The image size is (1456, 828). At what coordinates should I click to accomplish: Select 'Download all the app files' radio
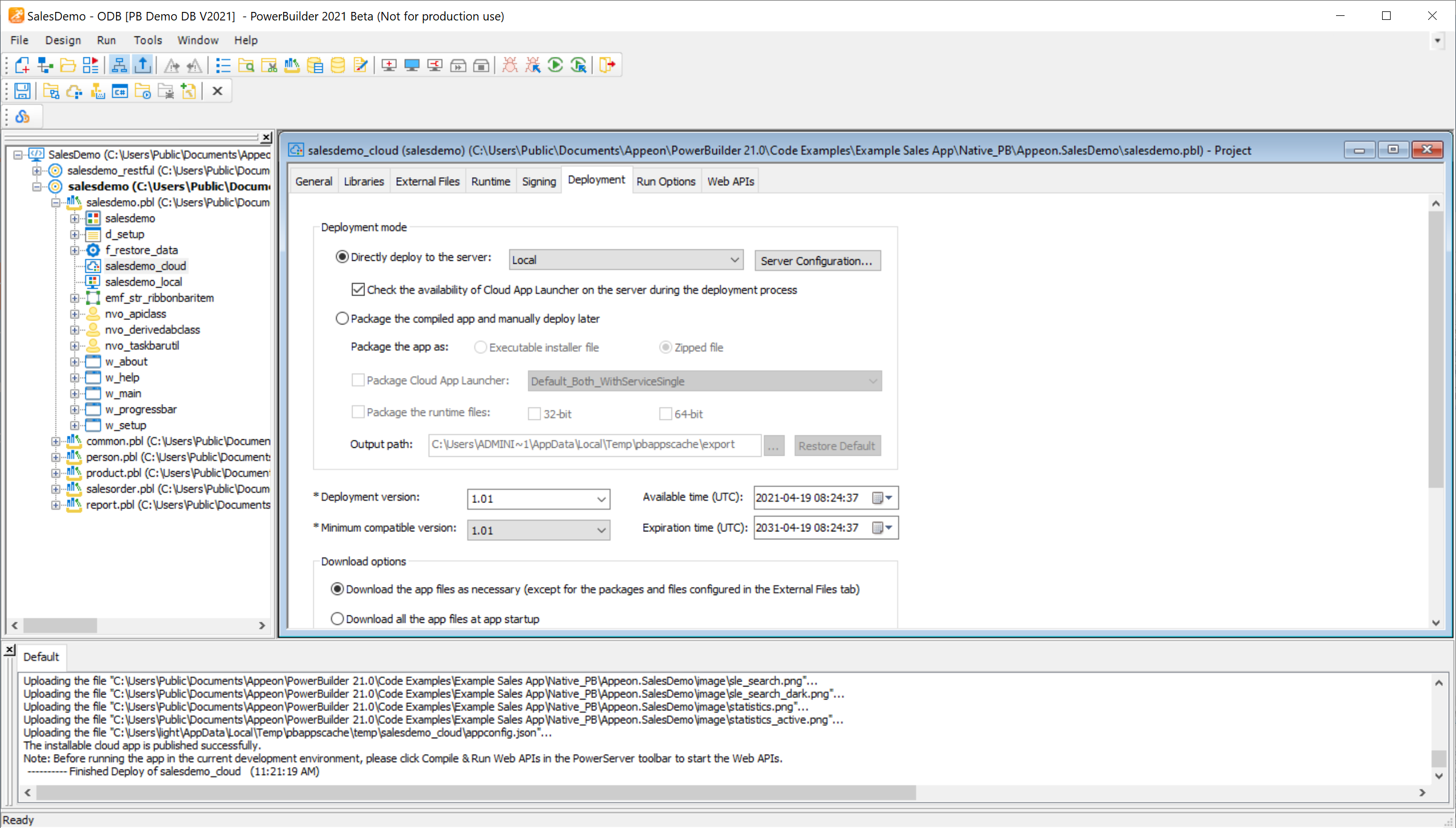pos(337,619)
